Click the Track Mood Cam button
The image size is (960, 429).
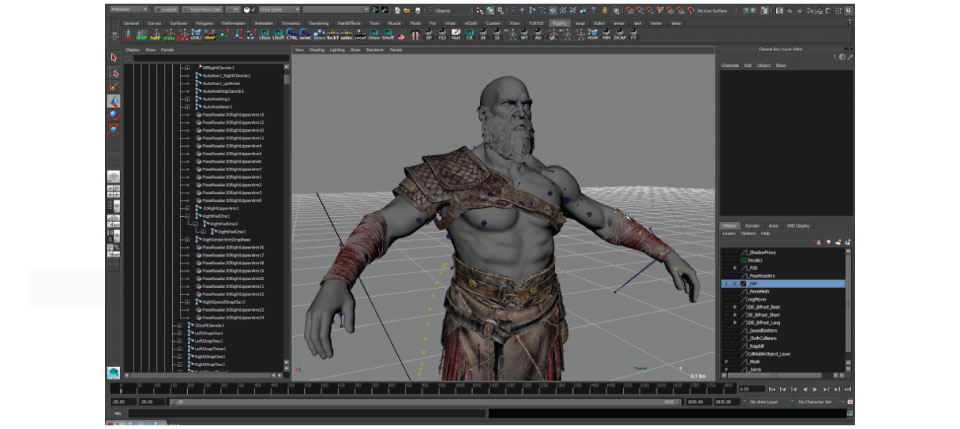coord(202,10)
